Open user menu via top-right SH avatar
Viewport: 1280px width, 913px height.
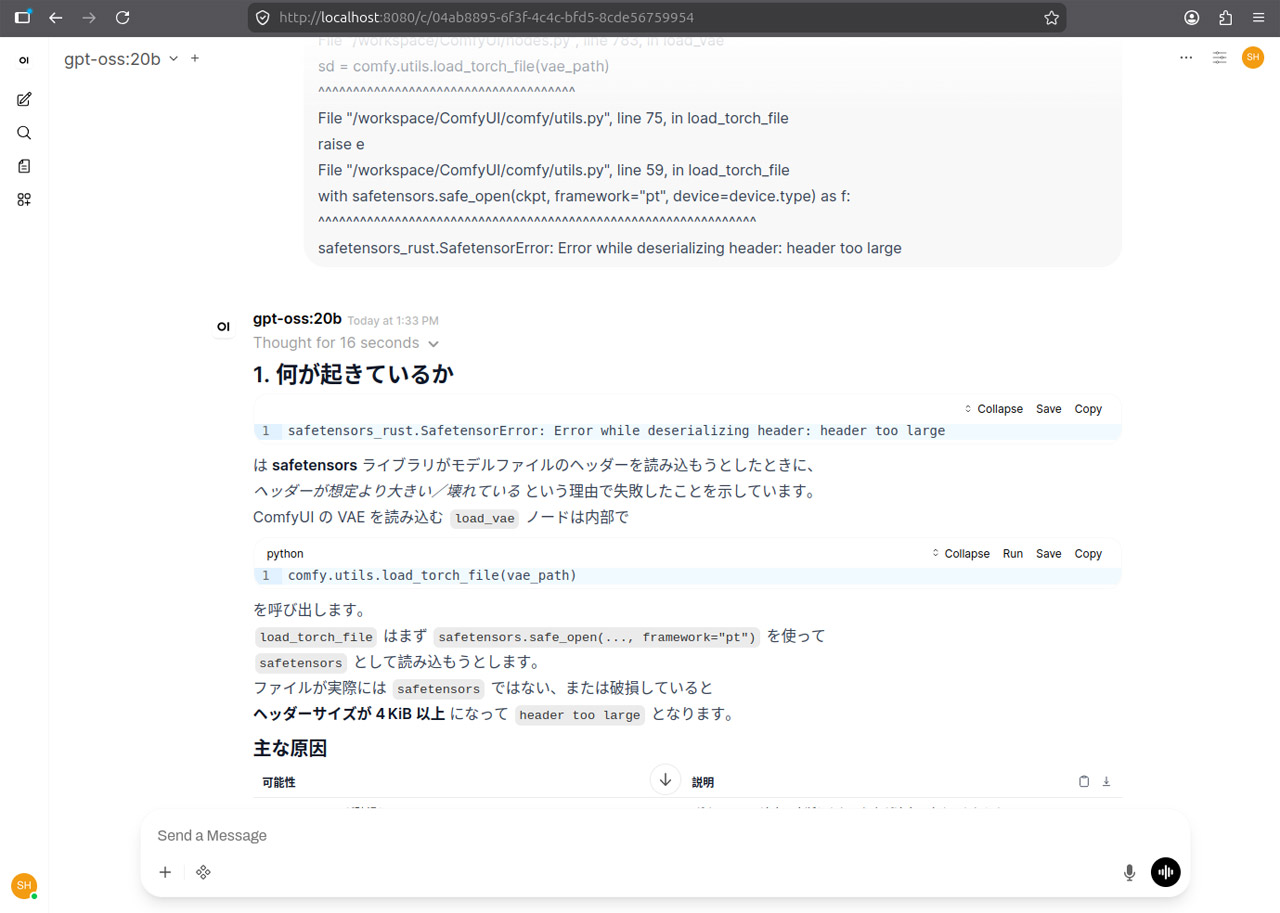coord(1253,58)
